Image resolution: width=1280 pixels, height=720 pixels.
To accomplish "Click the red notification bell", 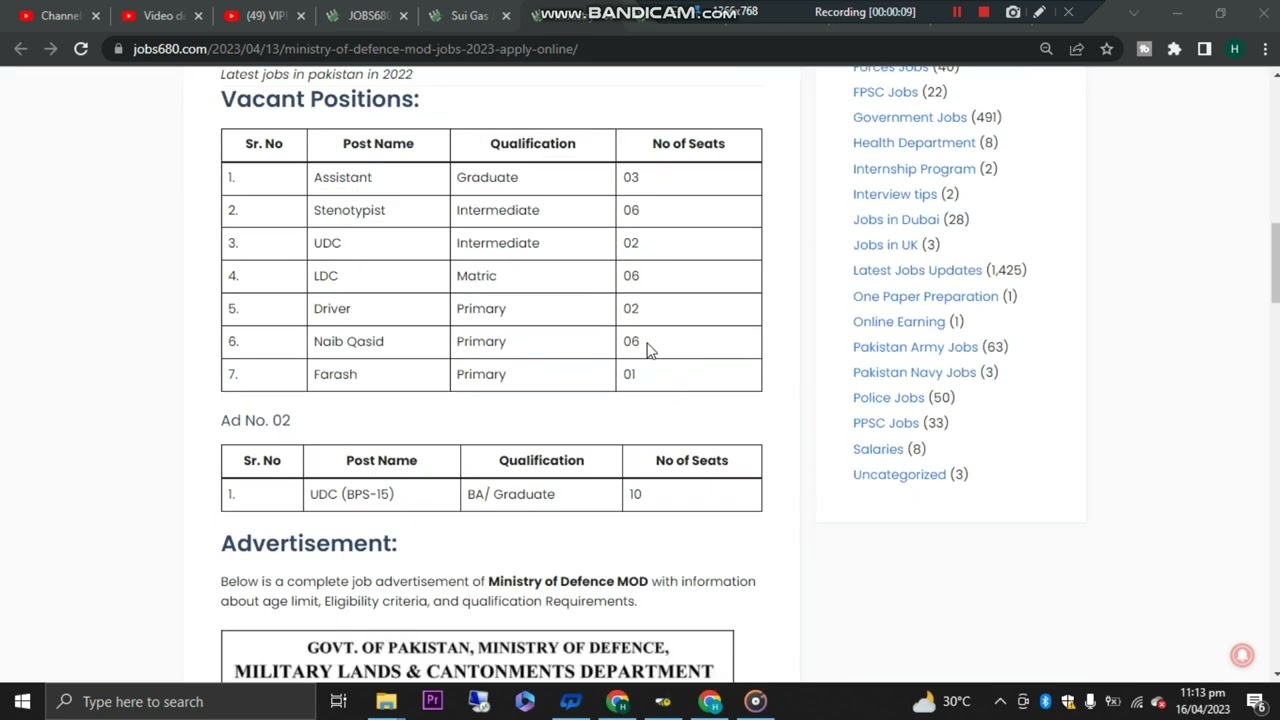I will click(x=1242, y=655).
